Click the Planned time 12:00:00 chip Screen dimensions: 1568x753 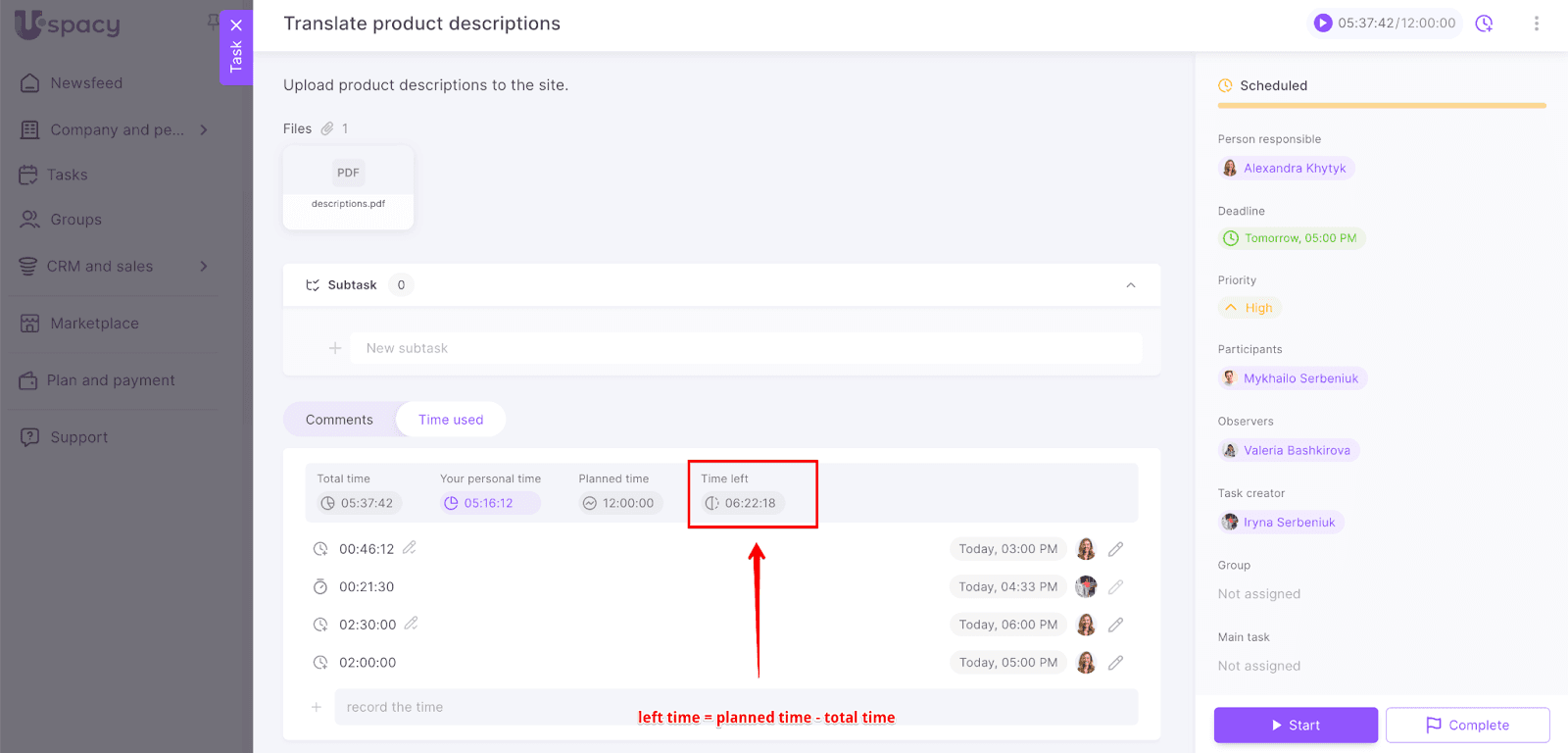pyautogui.click(x=619, y=503)
